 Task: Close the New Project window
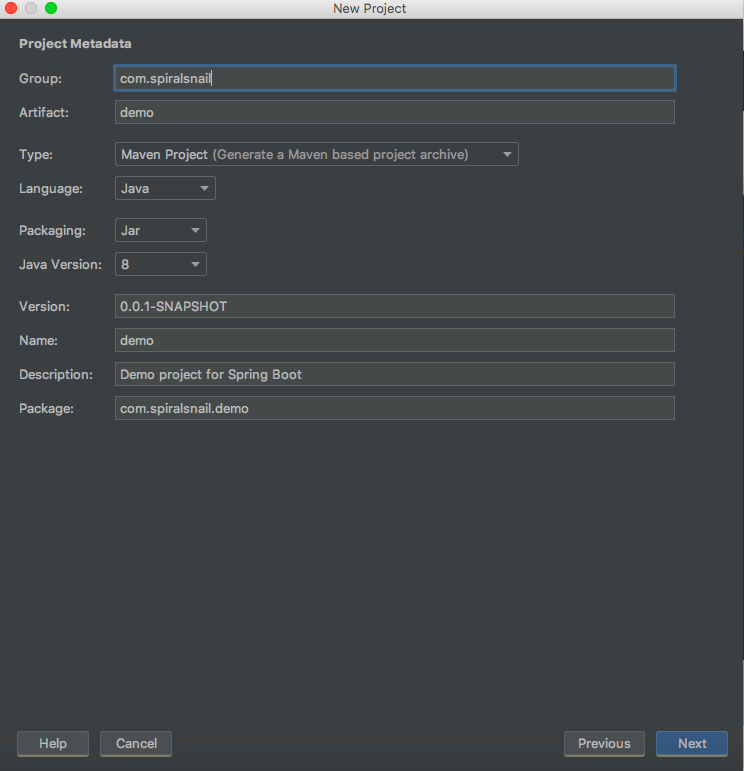(12, 8)
